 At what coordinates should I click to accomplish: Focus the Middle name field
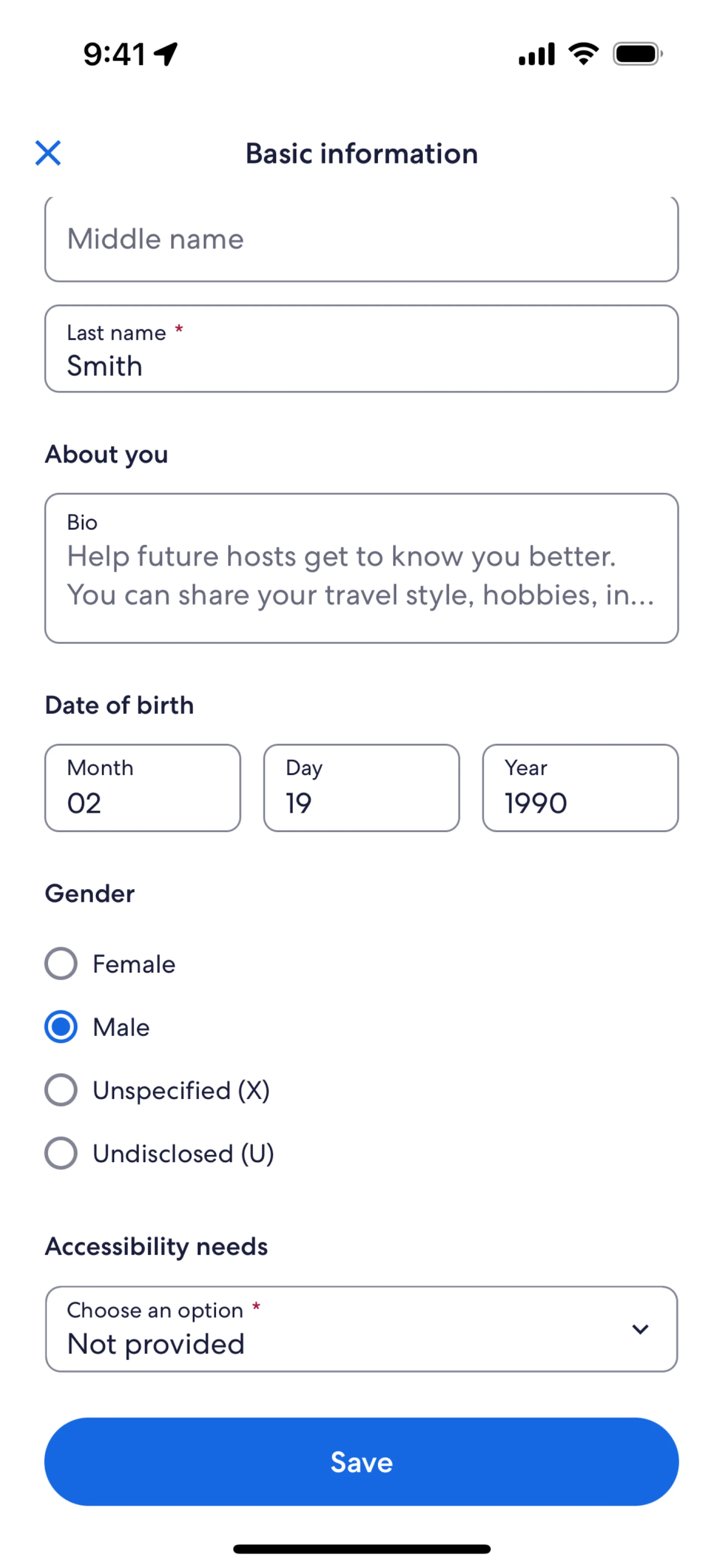click(x=361, y=239)
